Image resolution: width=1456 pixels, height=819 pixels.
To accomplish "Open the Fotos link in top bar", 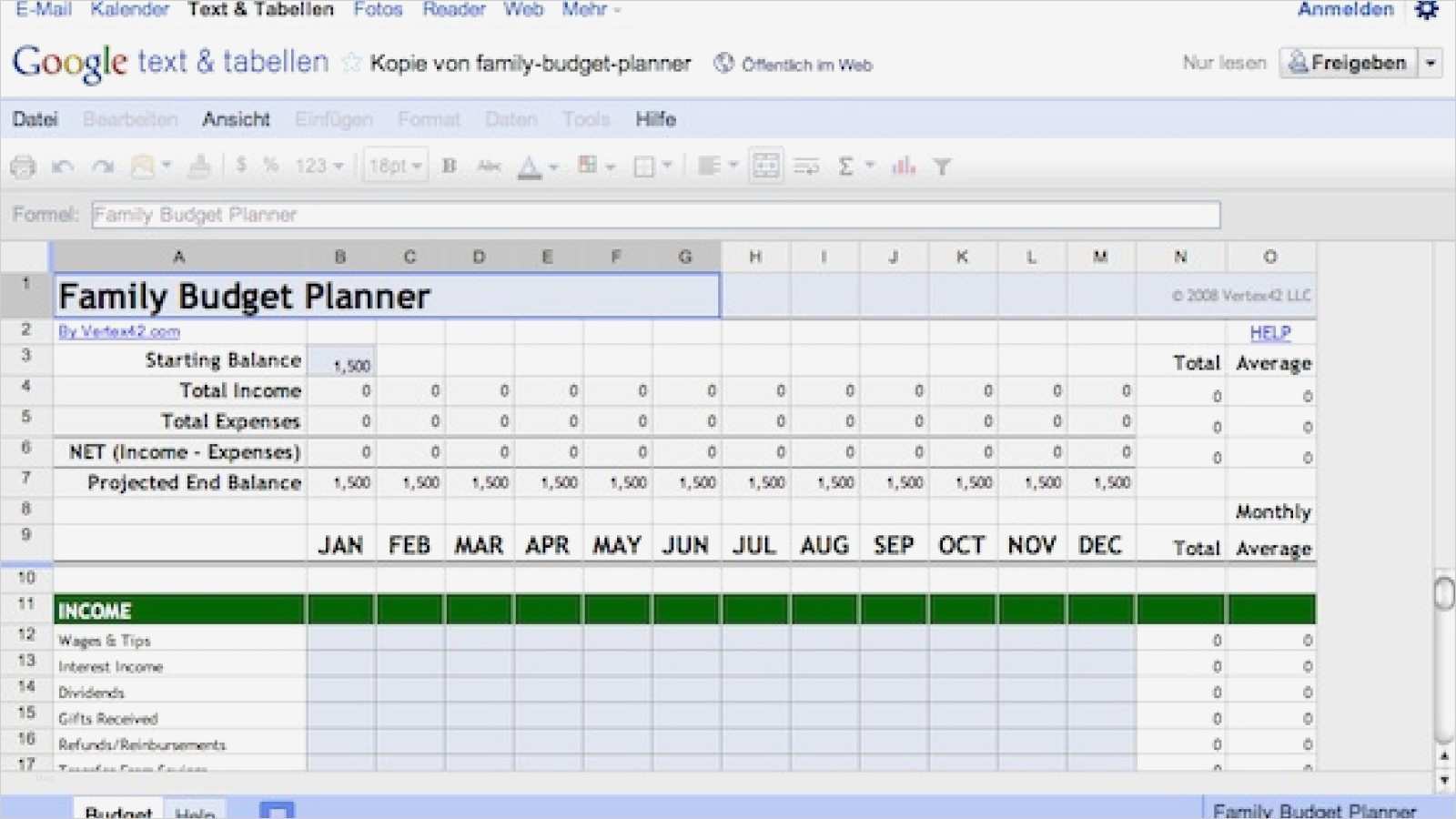I will pyautogui.click(x=378, y=9).
